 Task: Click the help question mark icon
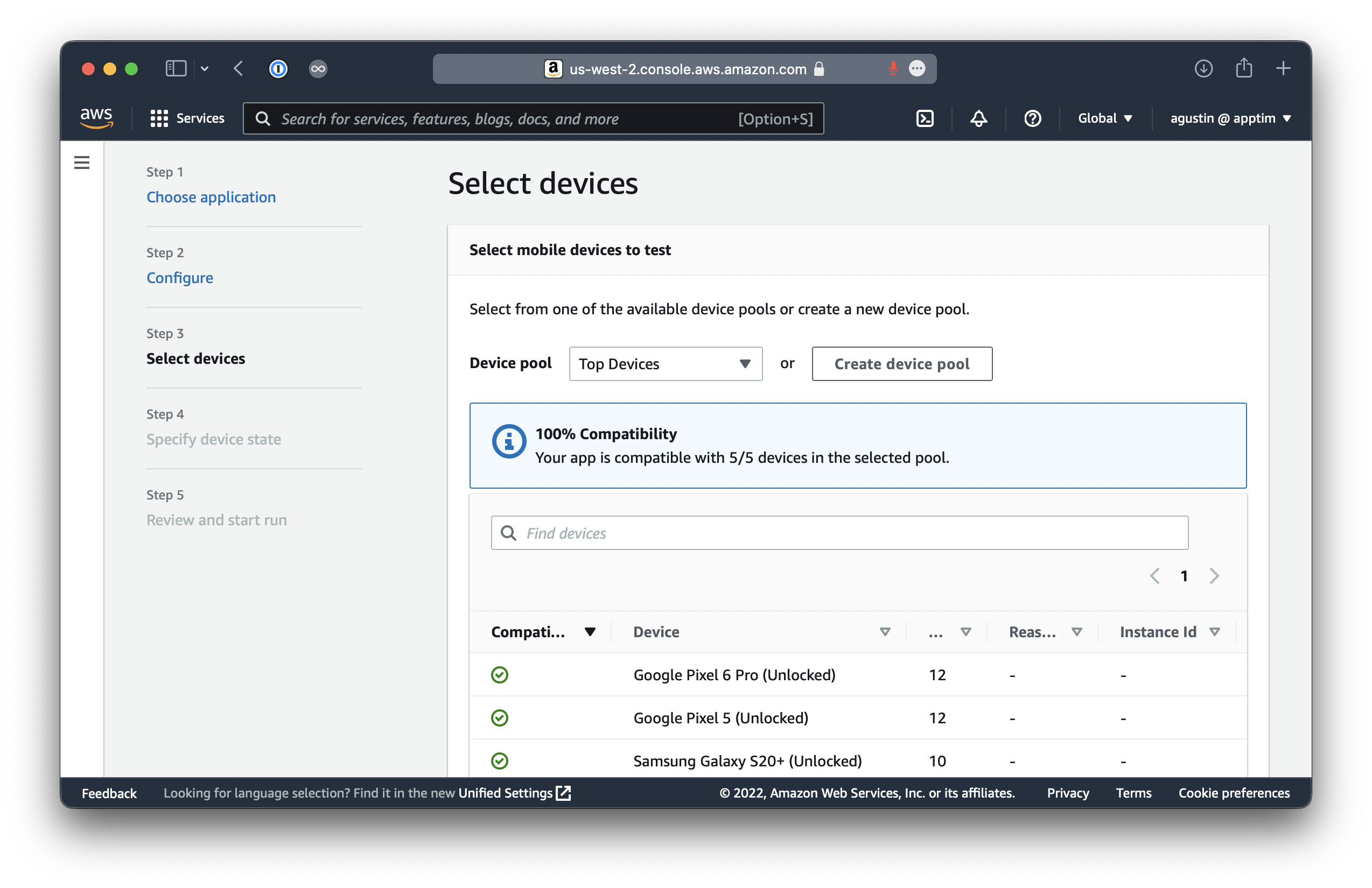1032,119
